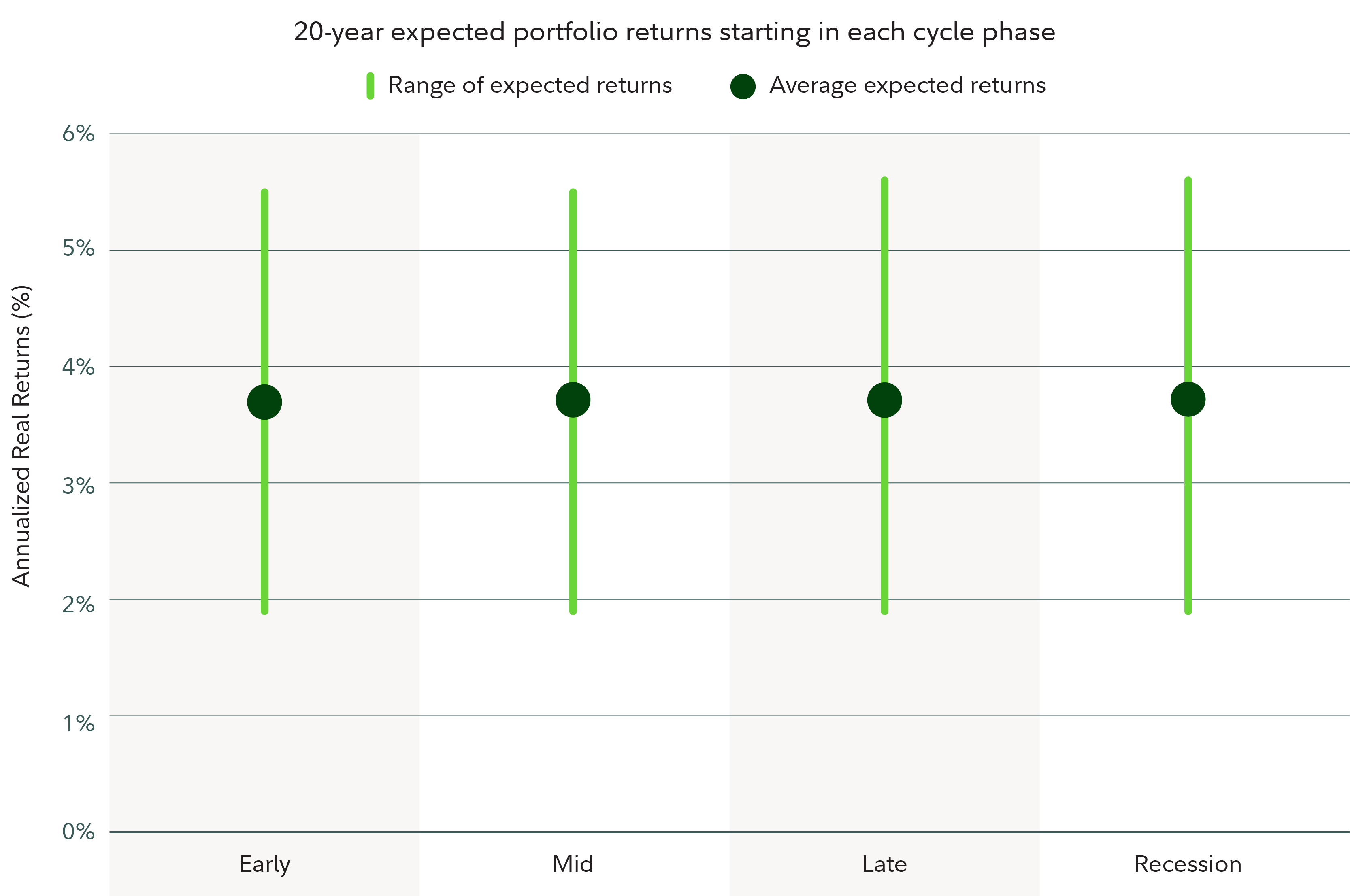Click the 'Annualized Real Returns (%)' axis title
The width and height of the screenshot is (1350, 896).
point(22,435)
